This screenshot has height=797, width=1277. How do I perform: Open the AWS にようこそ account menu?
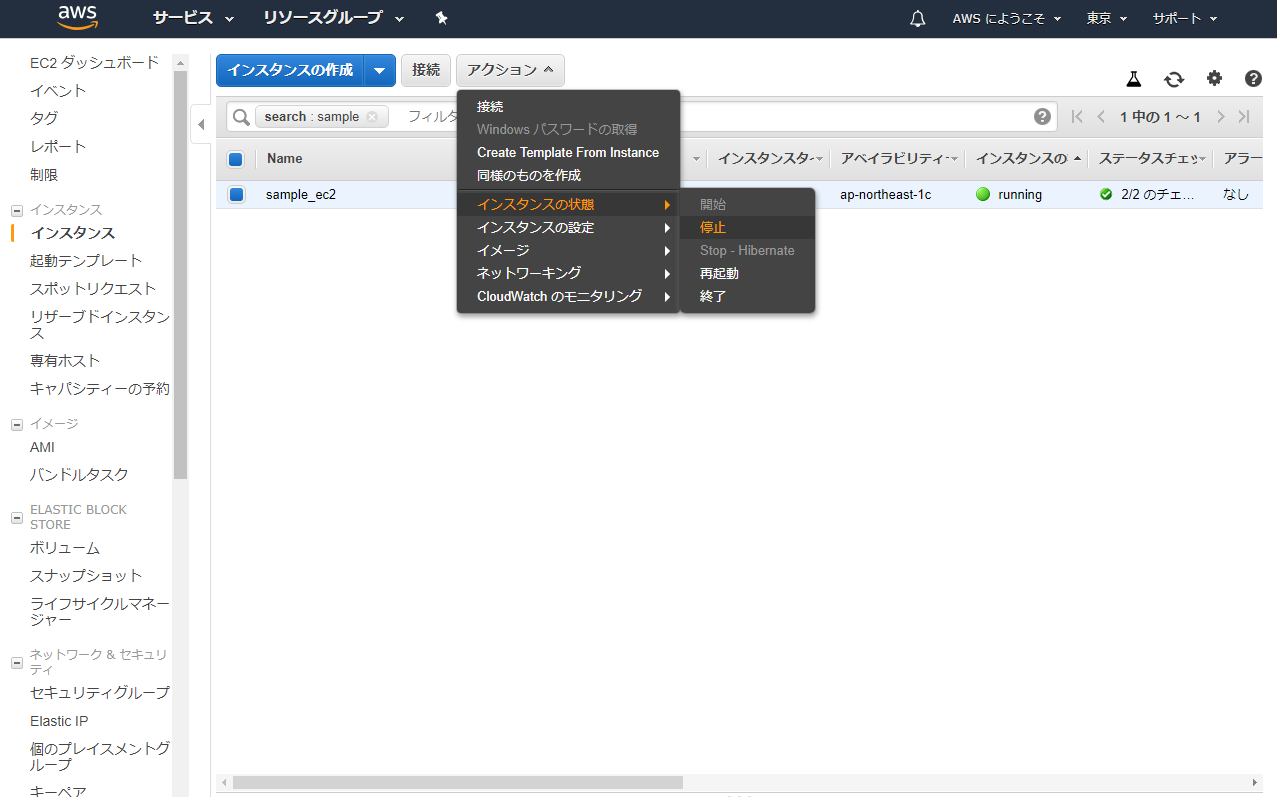[1006, 19]
